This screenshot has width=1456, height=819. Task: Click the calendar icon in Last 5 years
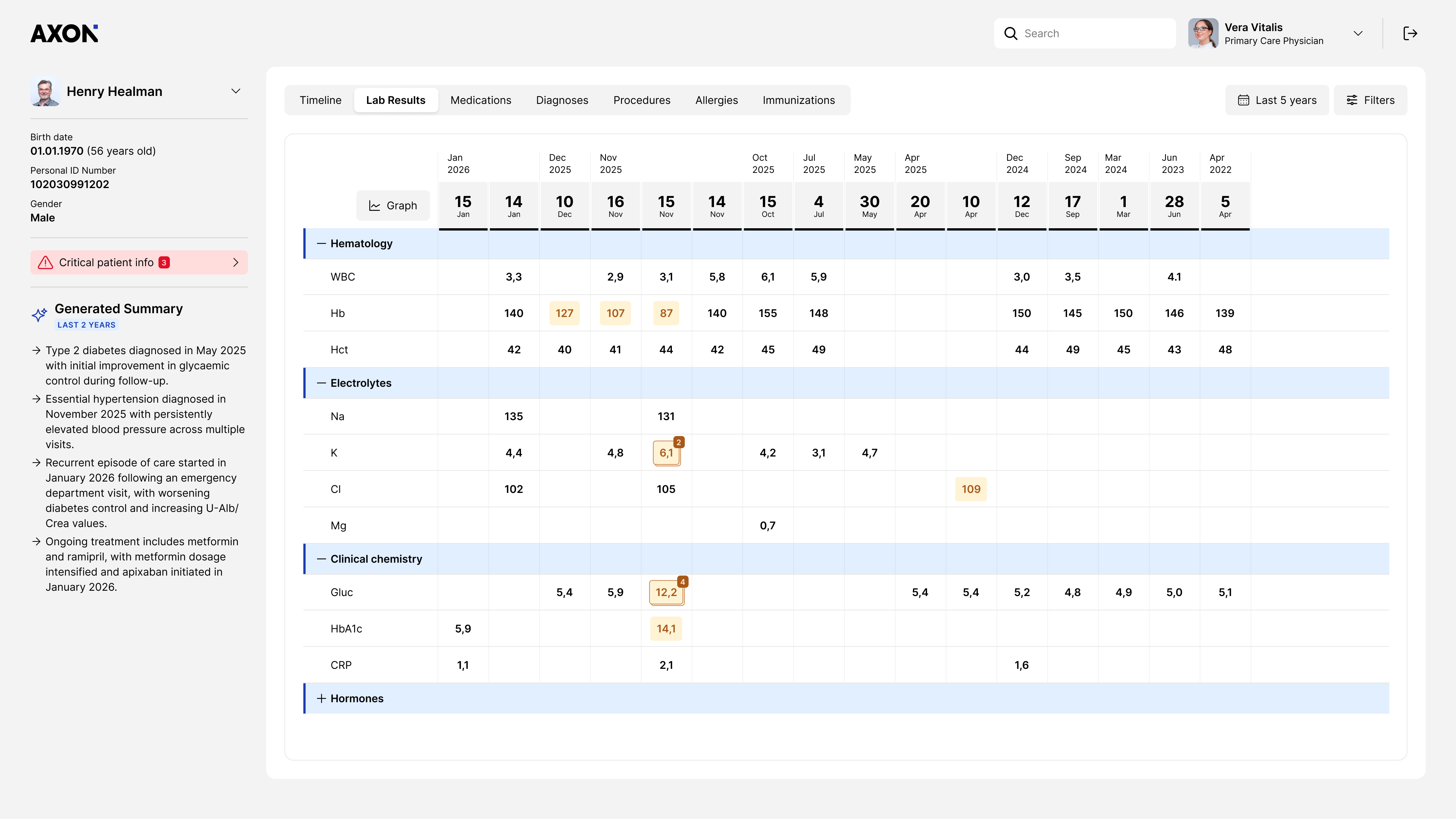pos(1244,100)
